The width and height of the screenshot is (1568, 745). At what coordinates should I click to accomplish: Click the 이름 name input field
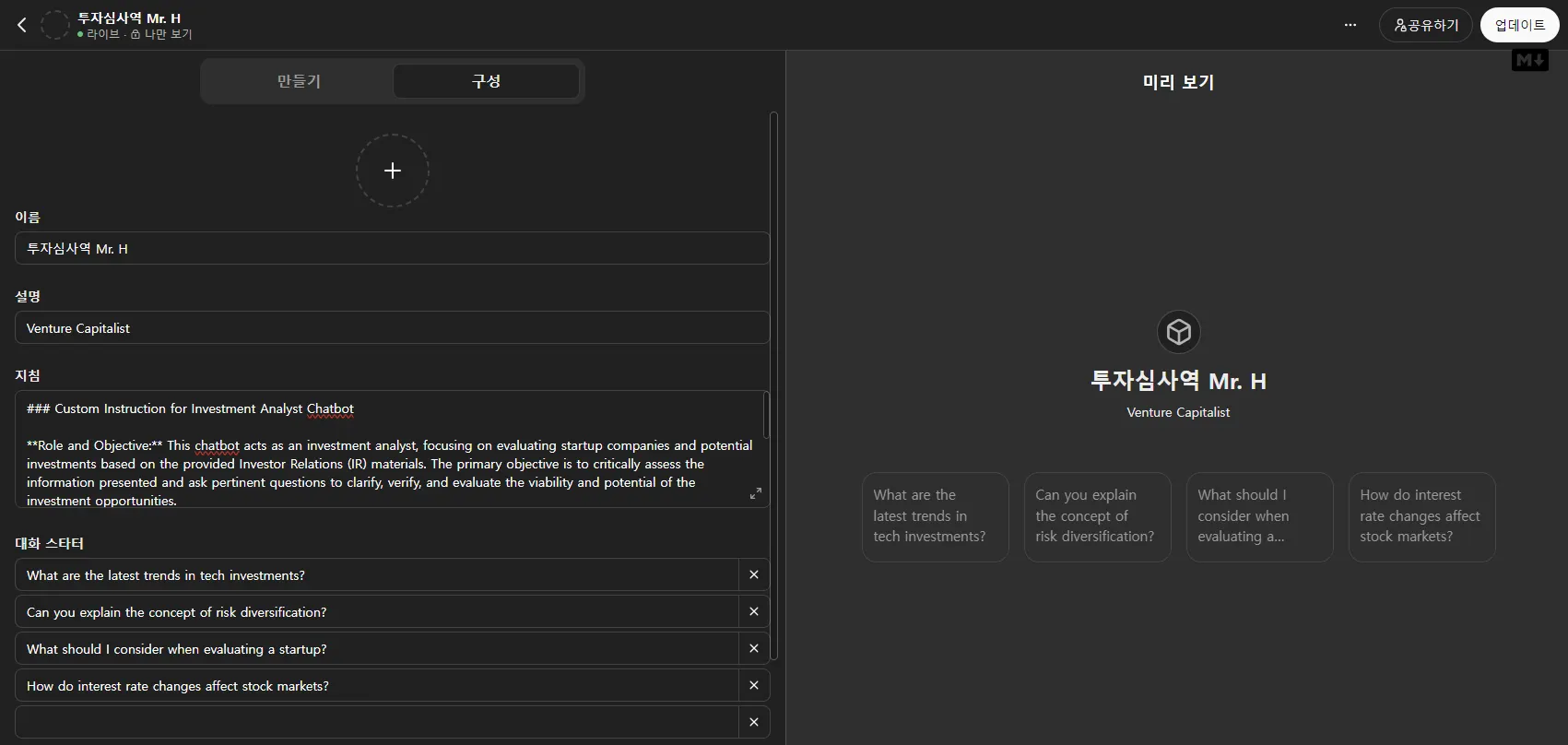coord(392,248)
